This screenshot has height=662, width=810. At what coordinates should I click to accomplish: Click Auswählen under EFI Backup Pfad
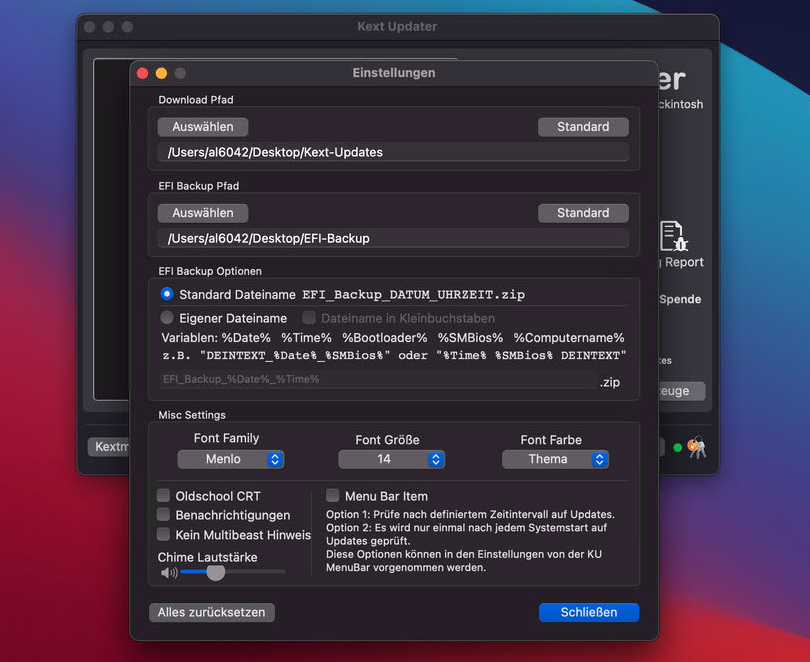203,213
